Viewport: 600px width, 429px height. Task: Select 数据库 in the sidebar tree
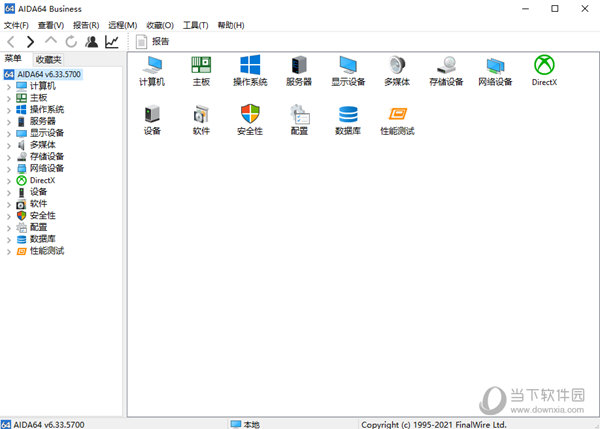[x=43, y=239]
